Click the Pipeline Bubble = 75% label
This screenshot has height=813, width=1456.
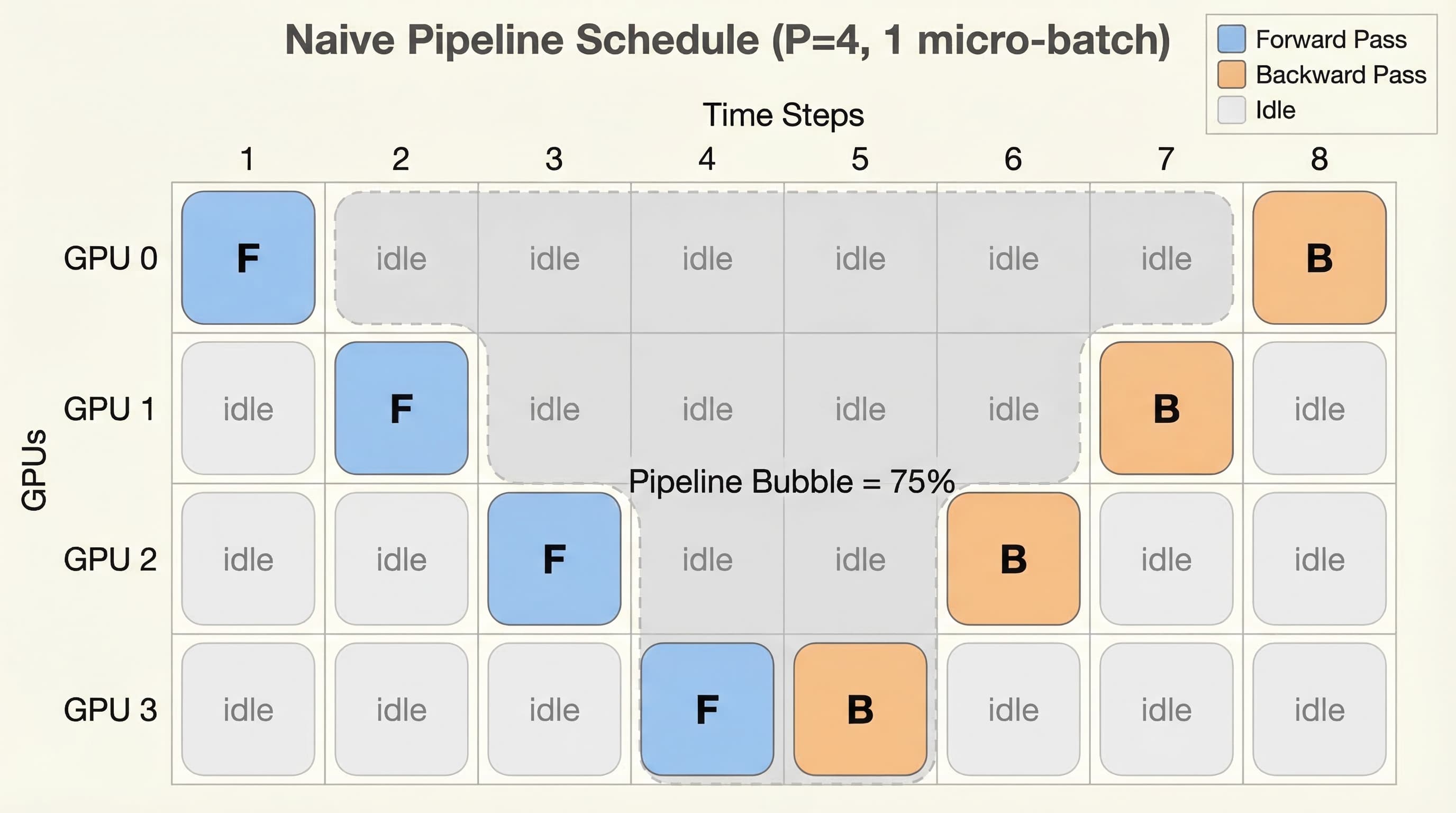[x=791, y=482]
